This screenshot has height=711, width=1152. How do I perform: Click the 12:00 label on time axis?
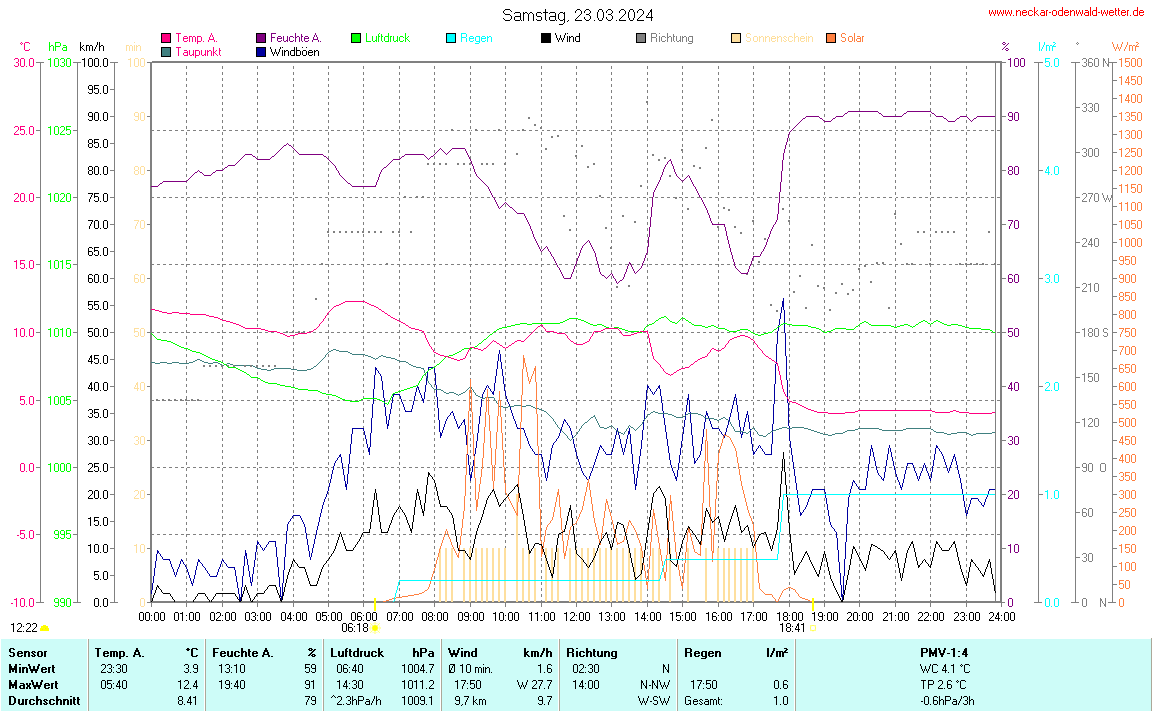(x=577, y=616)
